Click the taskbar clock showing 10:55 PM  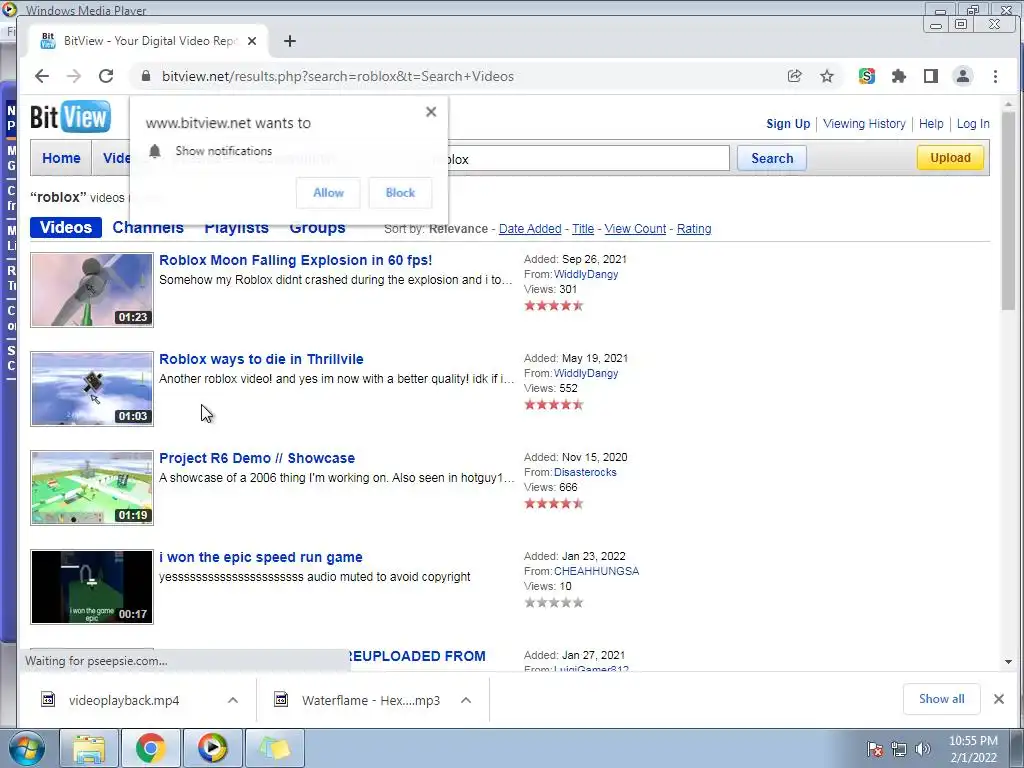(x=973, y=749)
